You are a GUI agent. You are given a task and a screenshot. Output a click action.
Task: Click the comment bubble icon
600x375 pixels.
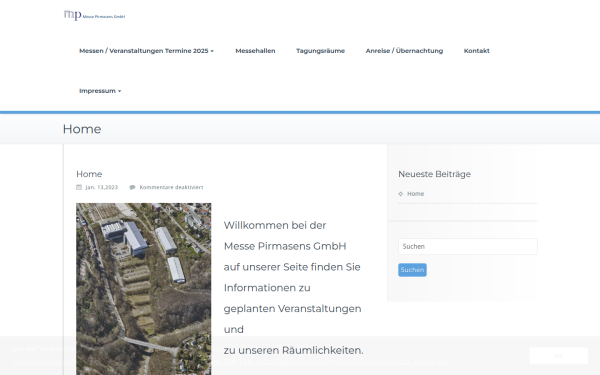point(132,187)
